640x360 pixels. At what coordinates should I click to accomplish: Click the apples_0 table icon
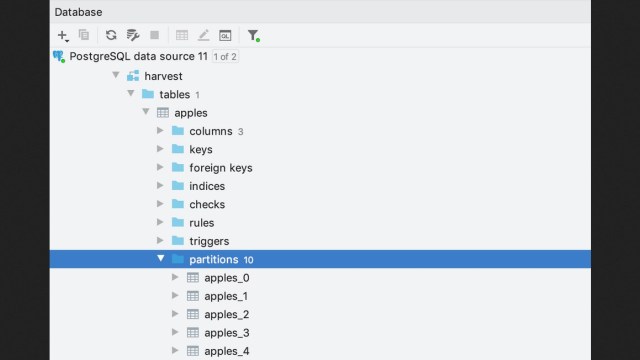coord(193,278)
